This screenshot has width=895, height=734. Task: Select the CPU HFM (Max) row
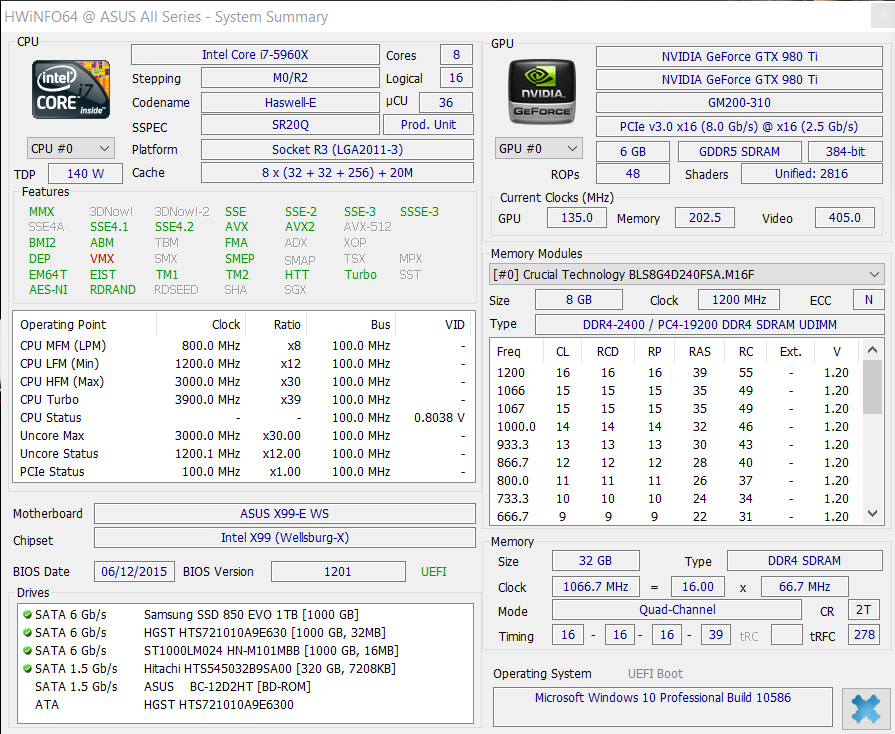point(244,381)
